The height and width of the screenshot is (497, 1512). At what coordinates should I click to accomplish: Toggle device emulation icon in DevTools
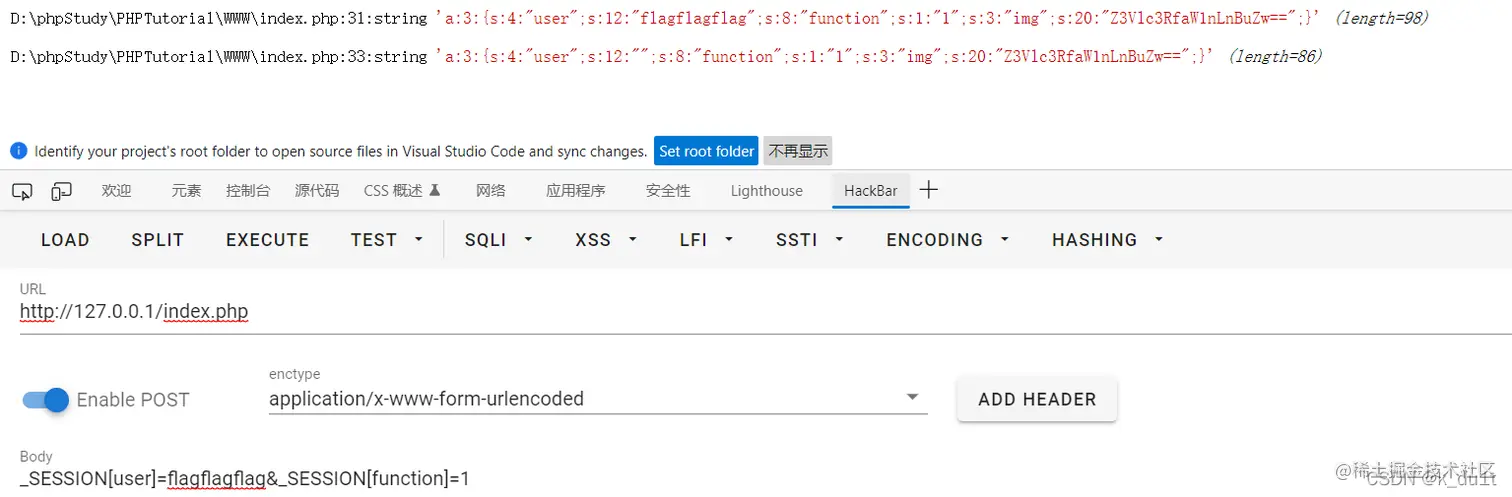(x=62, y=190)
